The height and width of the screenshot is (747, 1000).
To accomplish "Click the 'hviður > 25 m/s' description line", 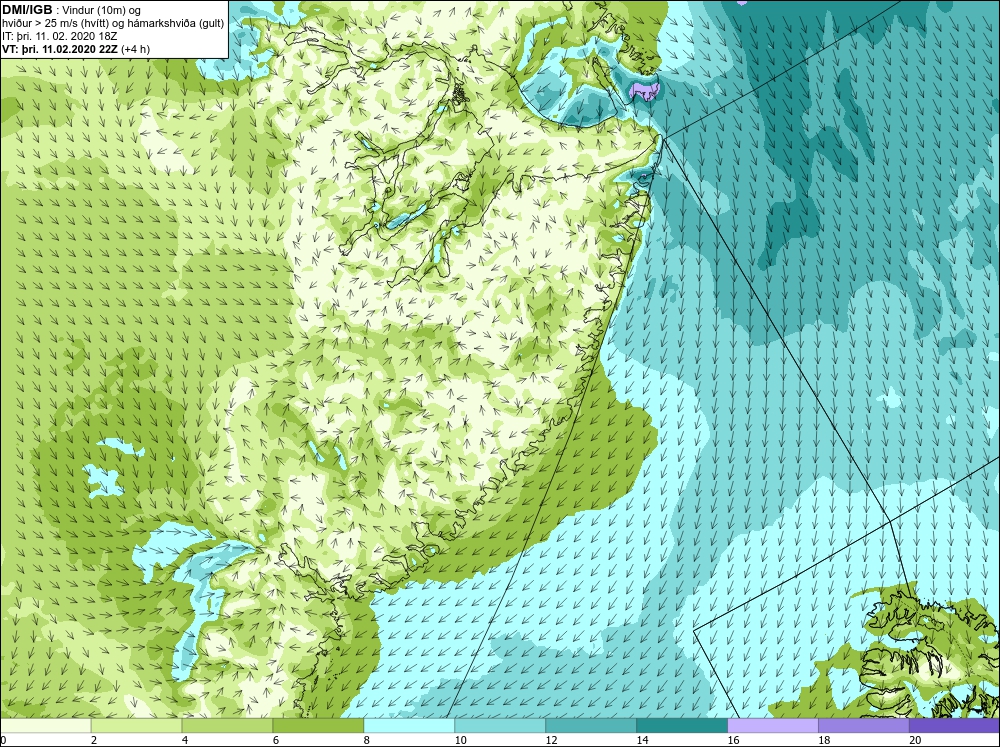I will click(113, 24).
